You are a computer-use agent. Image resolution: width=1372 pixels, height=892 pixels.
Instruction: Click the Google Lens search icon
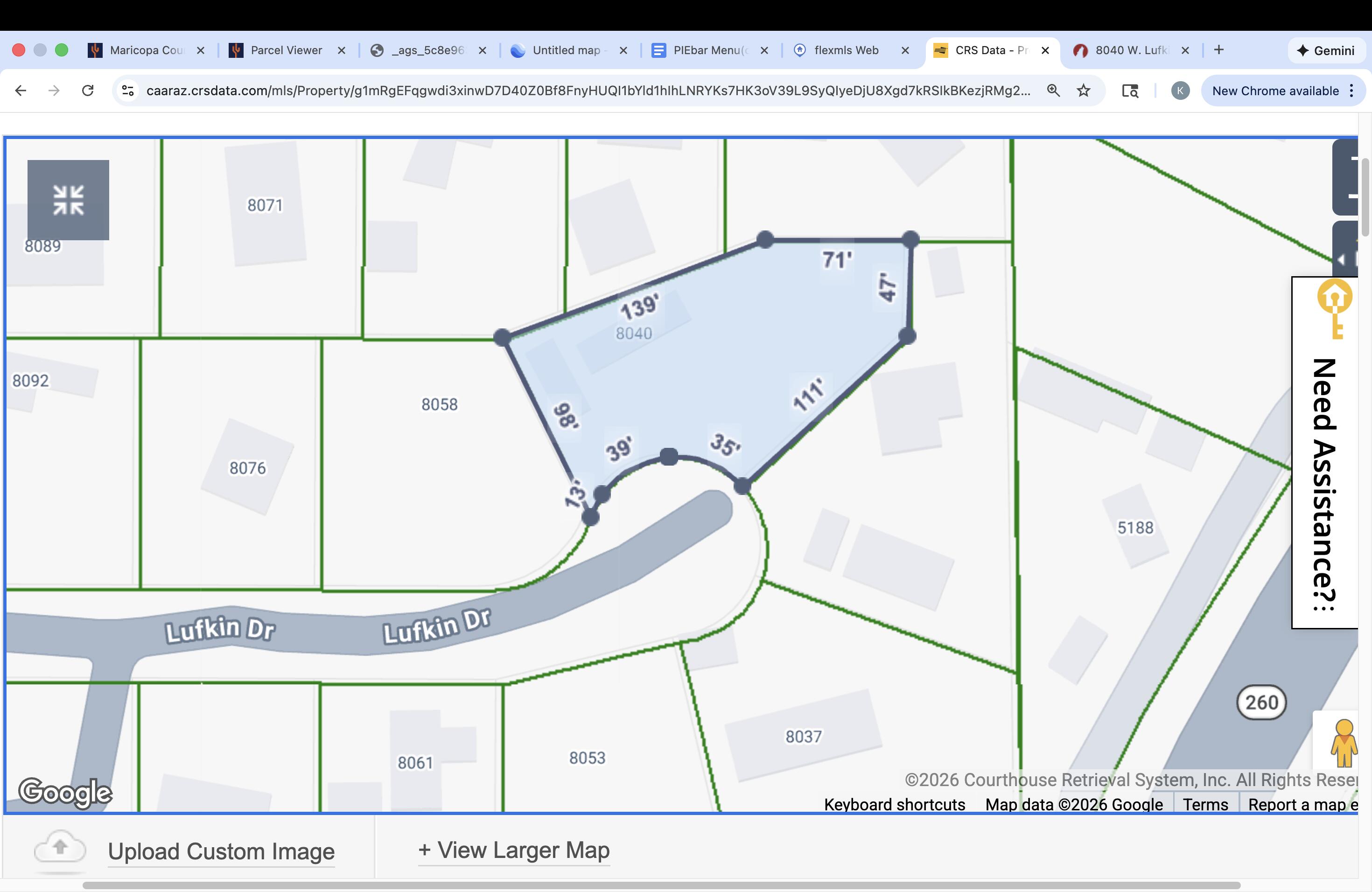[x=1129, y=91]
